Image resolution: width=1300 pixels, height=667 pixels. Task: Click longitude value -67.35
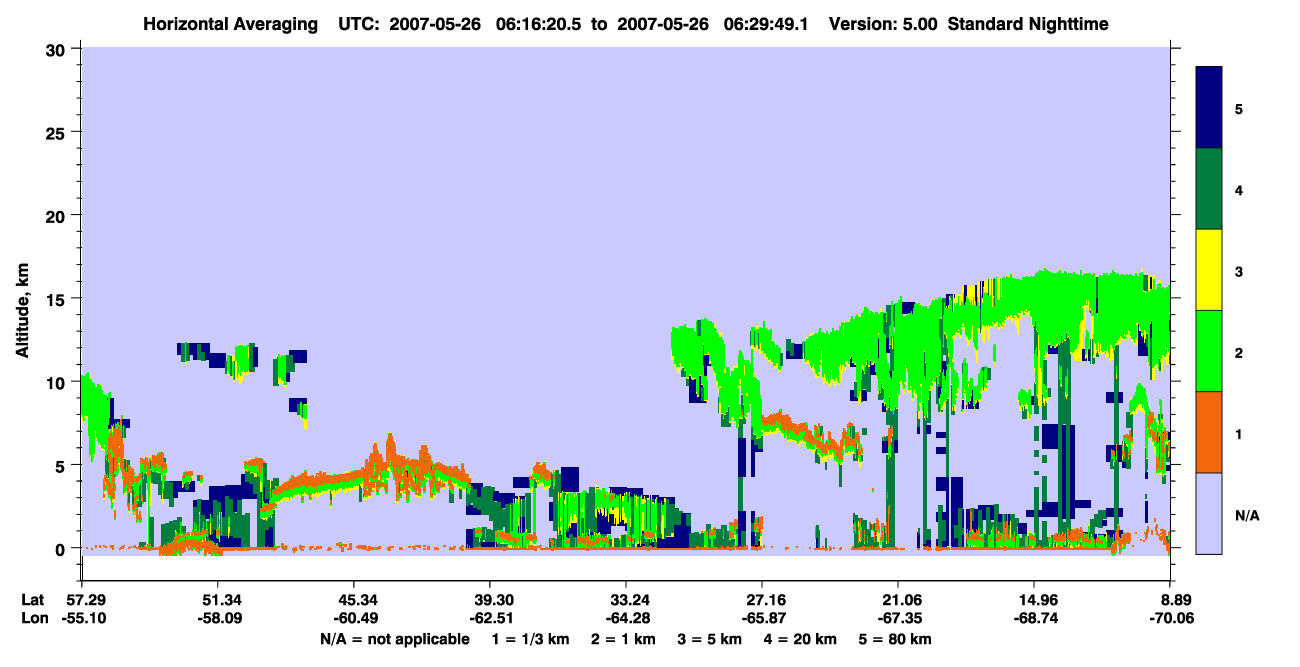898,618
